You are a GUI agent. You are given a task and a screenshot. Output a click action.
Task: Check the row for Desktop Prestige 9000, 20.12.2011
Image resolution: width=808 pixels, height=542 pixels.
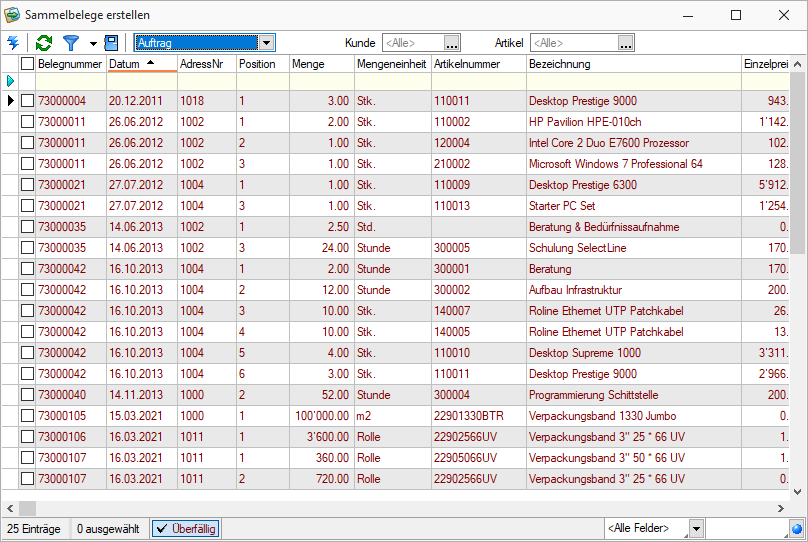(x=27, y=100)
